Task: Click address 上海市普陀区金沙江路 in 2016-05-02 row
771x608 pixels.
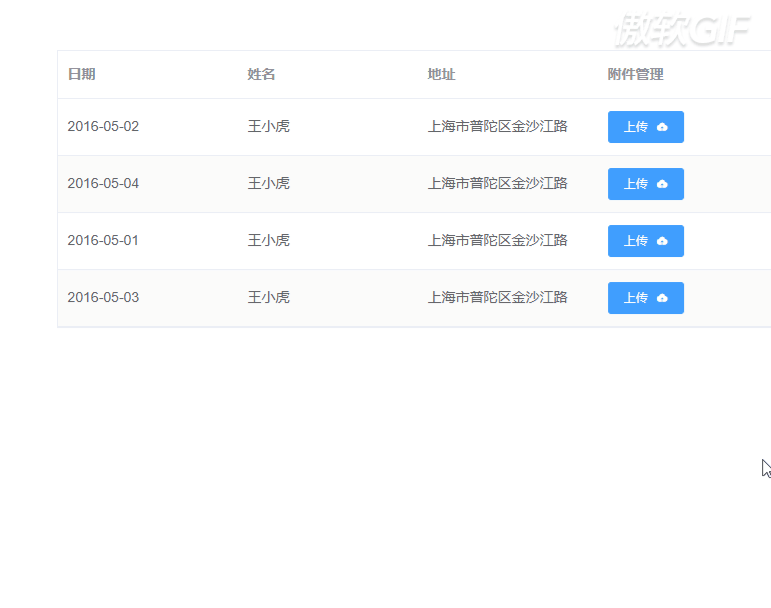Action: point(498,126)
